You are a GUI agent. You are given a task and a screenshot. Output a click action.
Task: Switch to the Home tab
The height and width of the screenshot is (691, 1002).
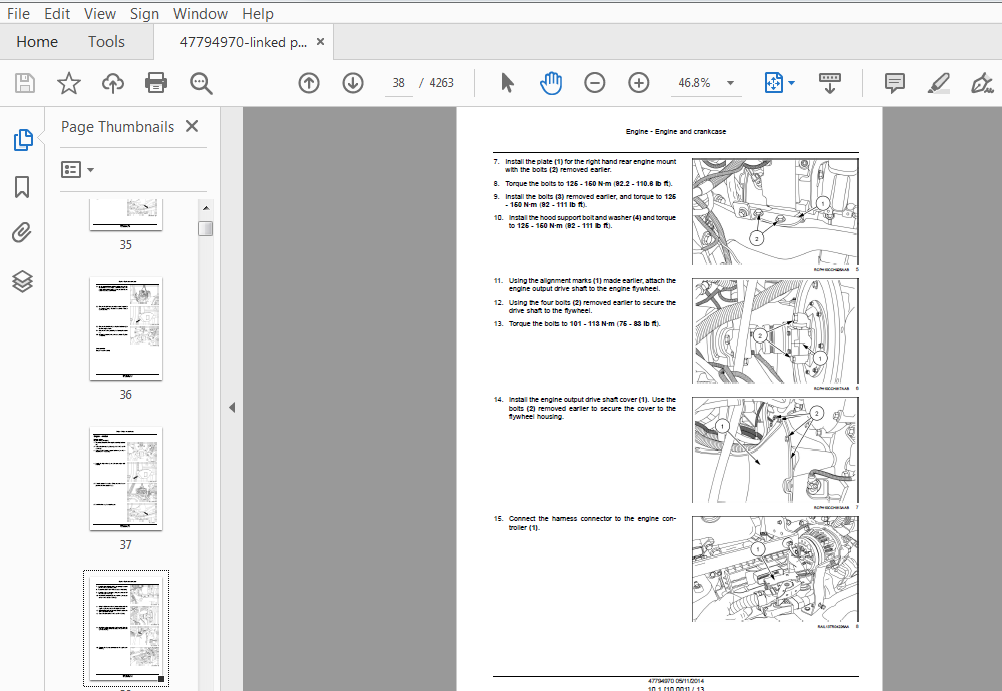click(x=37, y=42)
